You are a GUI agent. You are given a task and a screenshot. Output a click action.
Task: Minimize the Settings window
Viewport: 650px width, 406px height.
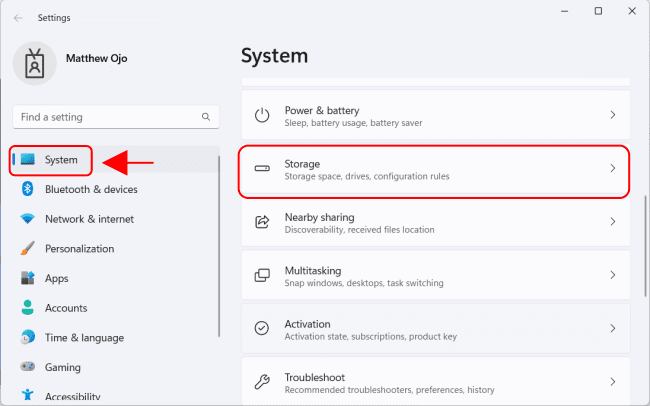click(x=565, y=11)
